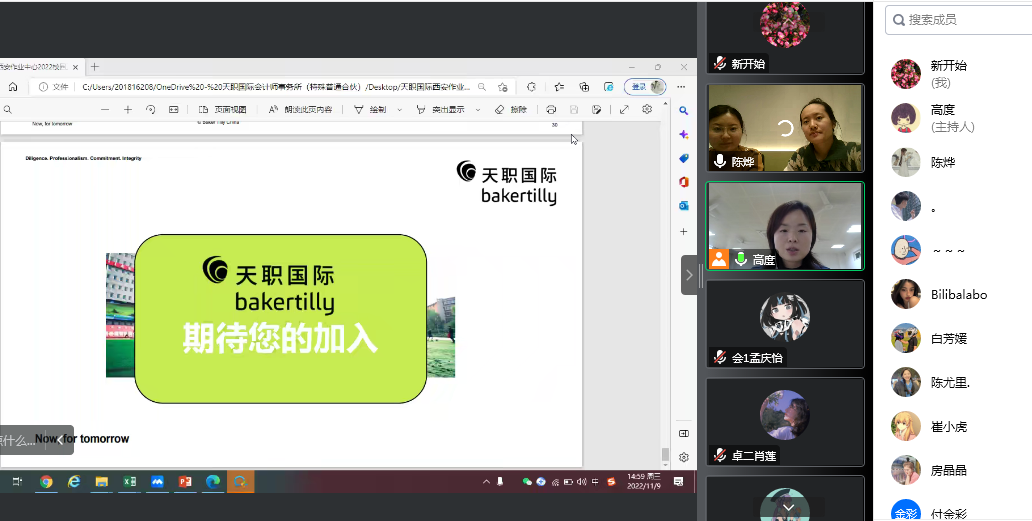Zoom out the PDF with minus icon
This screenshot has width=1032, height=521.
pos(105,110)
